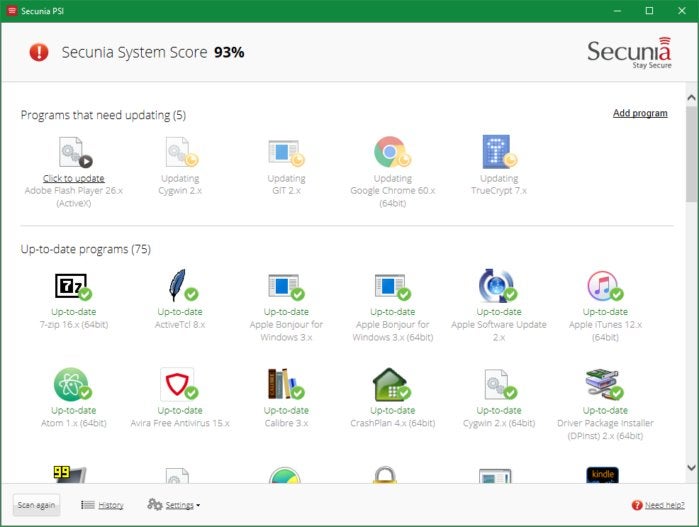Screen dimensions: 699x527
Task: Click the 'CrashPlan 4.x (64bit)' label
Action: [x=393, y=423]
